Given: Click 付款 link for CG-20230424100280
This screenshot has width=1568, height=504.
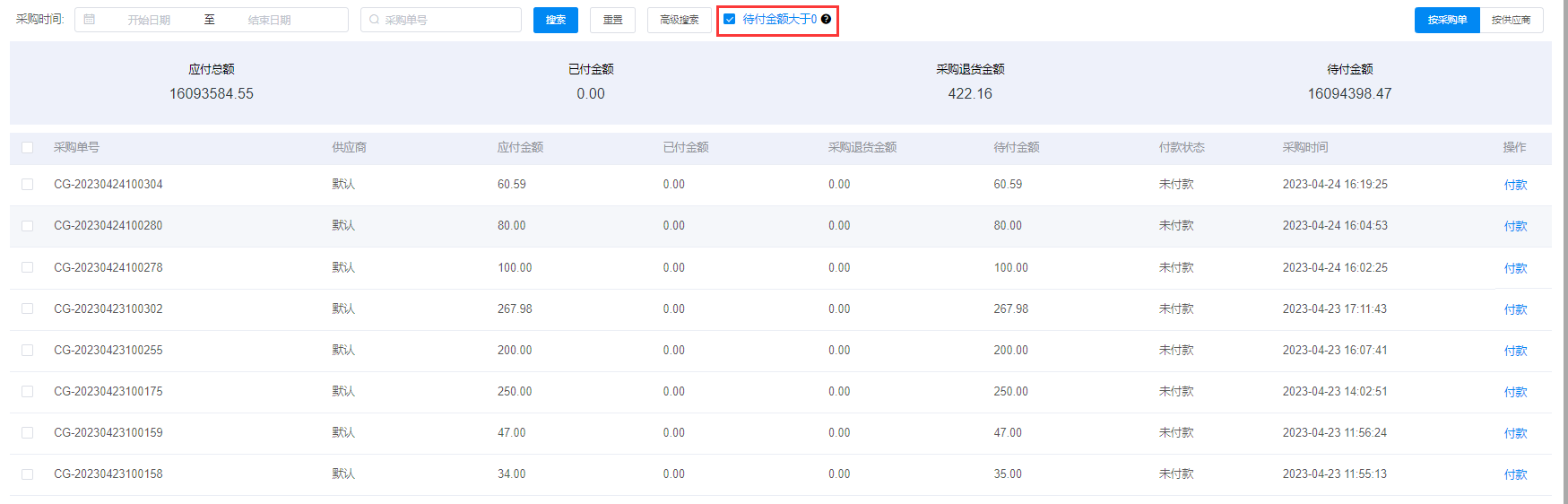Looking at the screenshot, I should pyautogui.click(x=1515, y=227).
